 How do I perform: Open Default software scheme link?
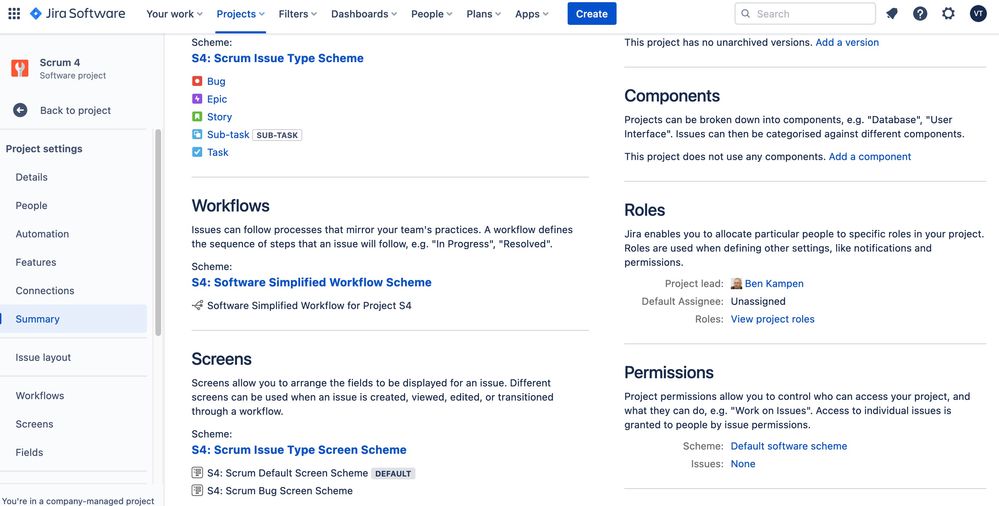[x=789, y=446]
